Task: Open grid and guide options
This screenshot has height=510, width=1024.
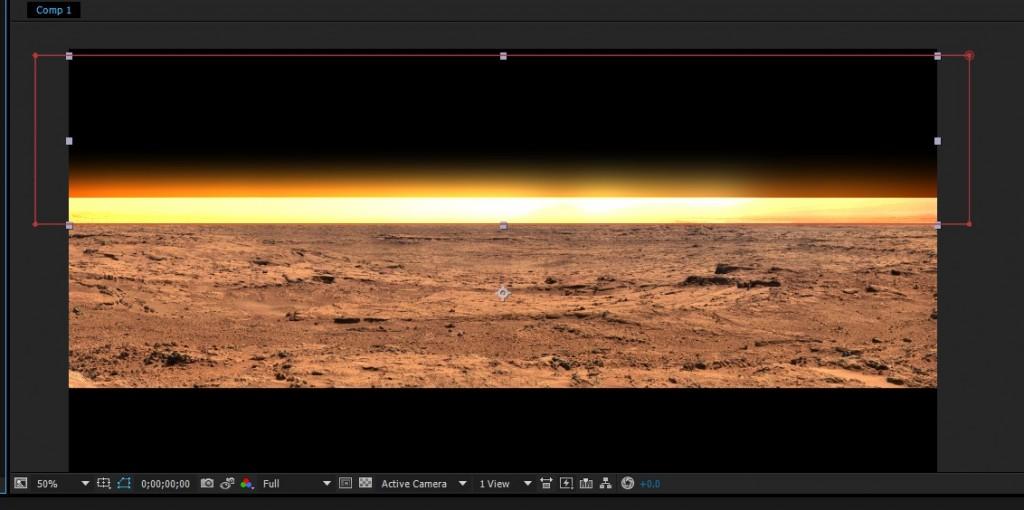Action: tap(104, 484)
